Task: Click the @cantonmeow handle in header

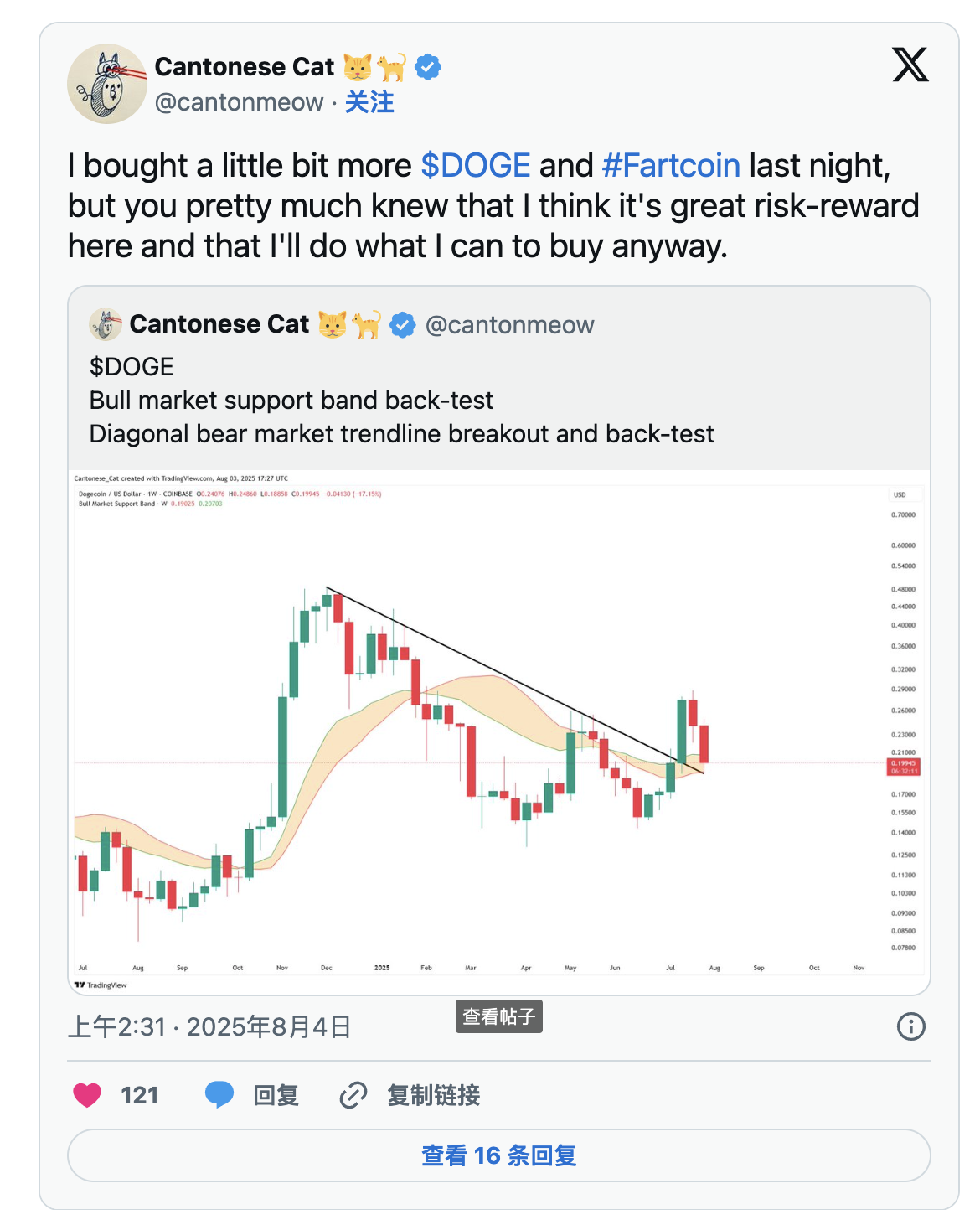Action: (239, 102)
